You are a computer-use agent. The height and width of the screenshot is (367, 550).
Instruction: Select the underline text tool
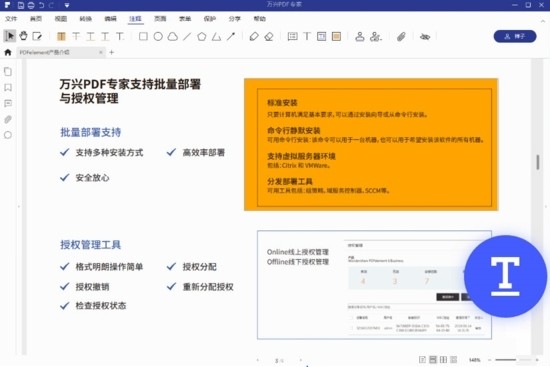(x=90, y=36)
